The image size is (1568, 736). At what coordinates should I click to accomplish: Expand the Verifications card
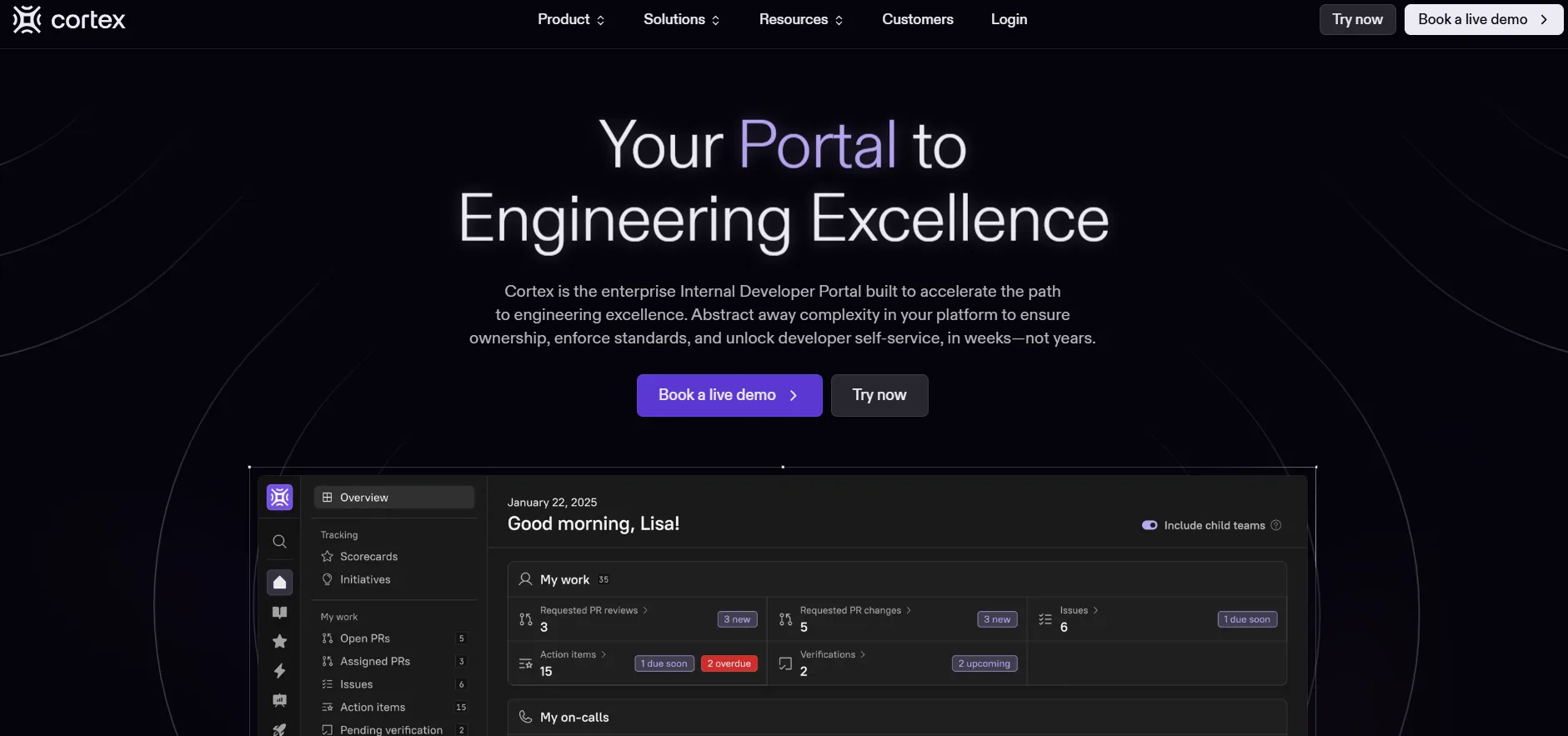coord(833,654)
